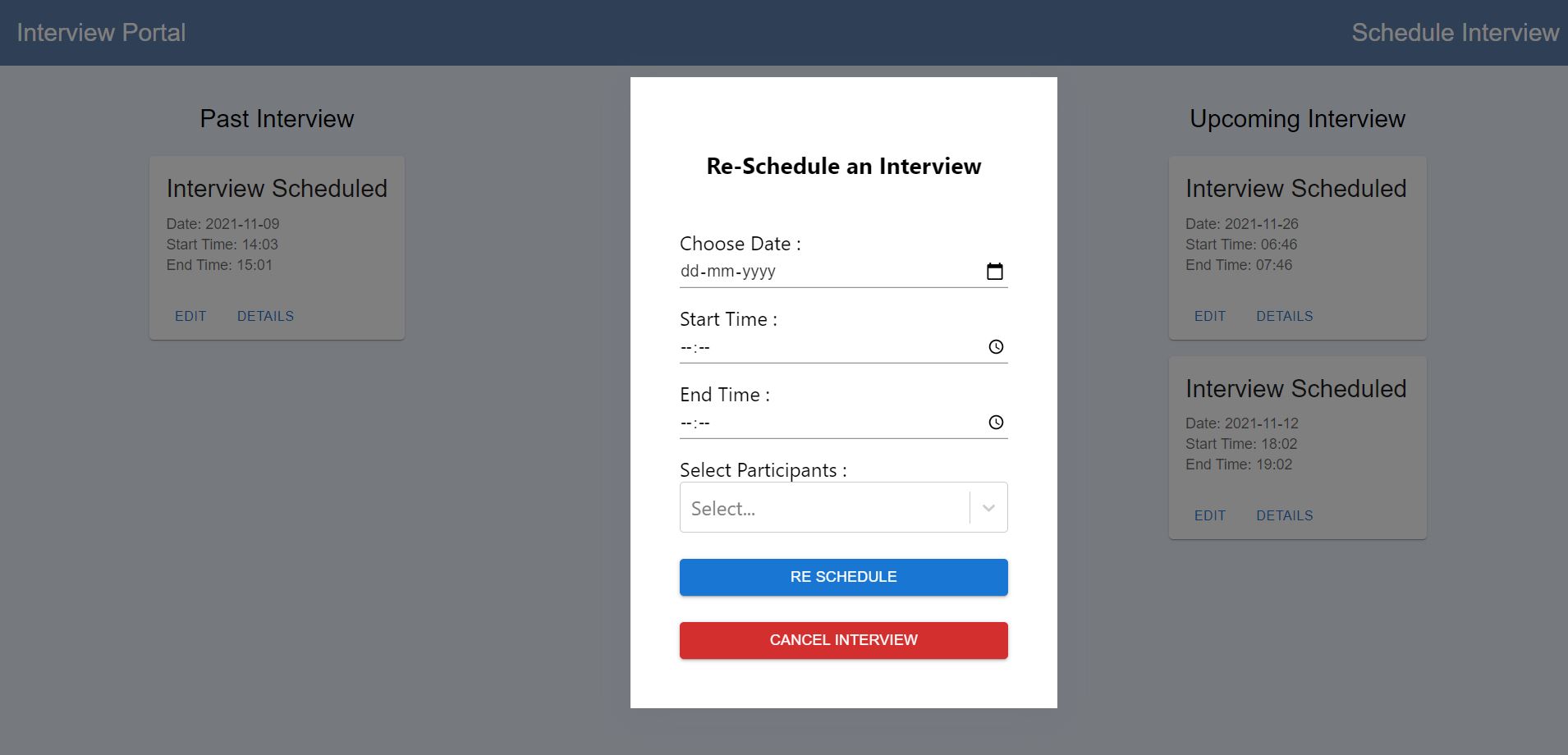View details of past interview 2021-11-09
The image size is (1568, 755).
pos(264,316)
